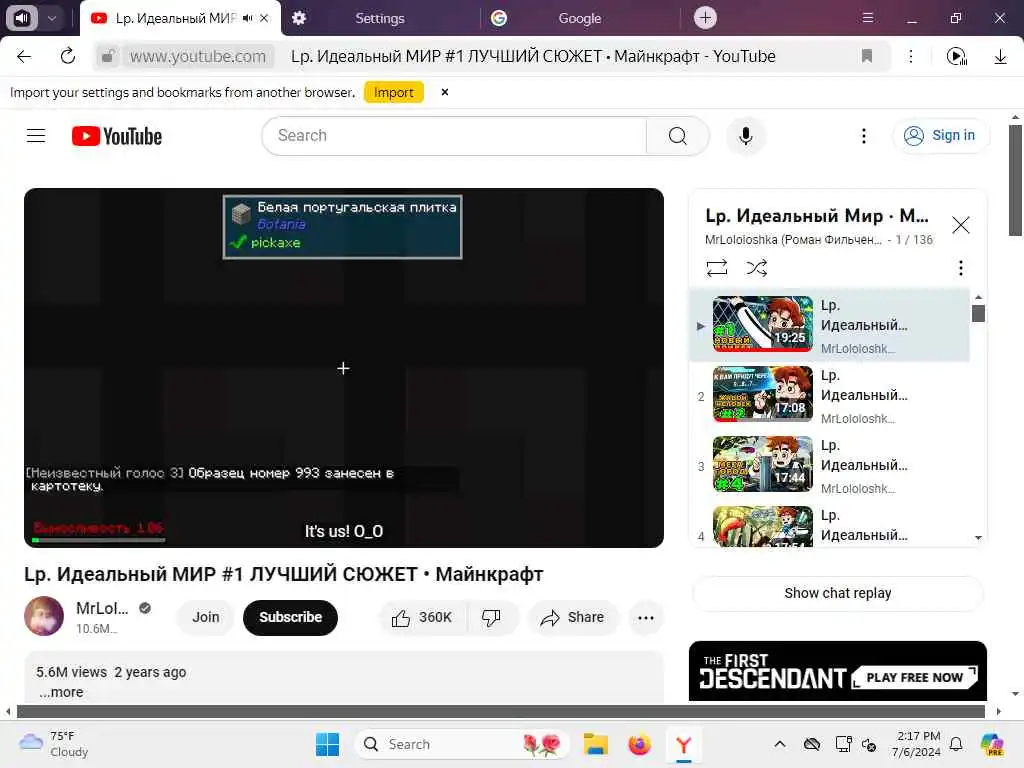Open the browser hamburger menu in title bar

(868, 18)
